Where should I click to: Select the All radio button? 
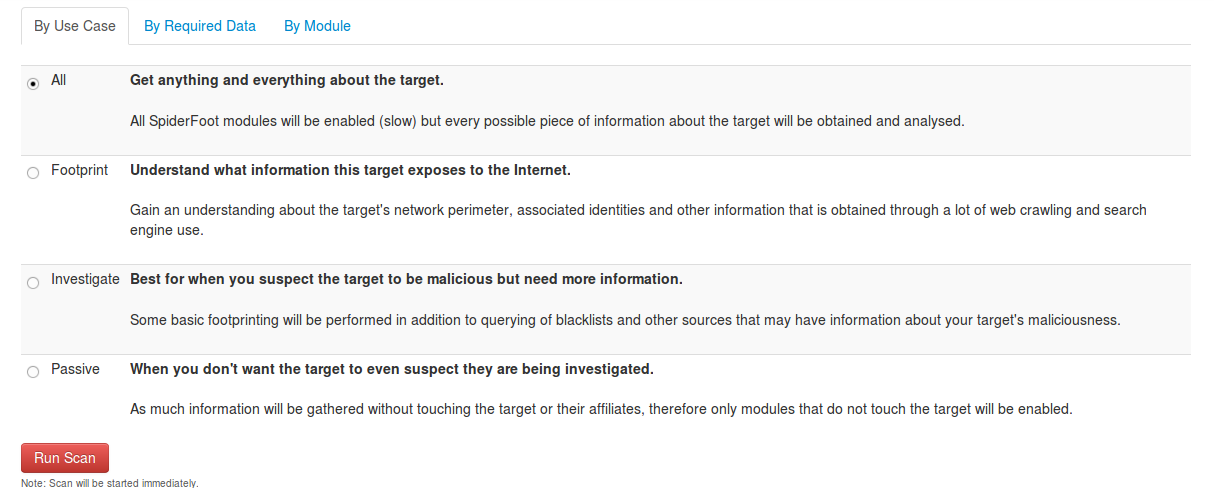[33, 83]
